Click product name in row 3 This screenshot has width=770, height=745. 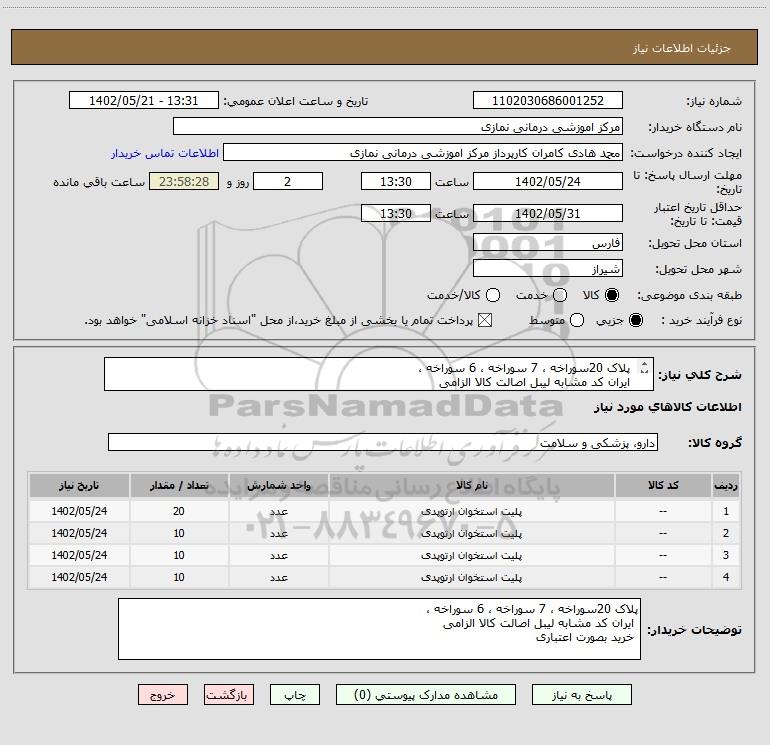471,555
